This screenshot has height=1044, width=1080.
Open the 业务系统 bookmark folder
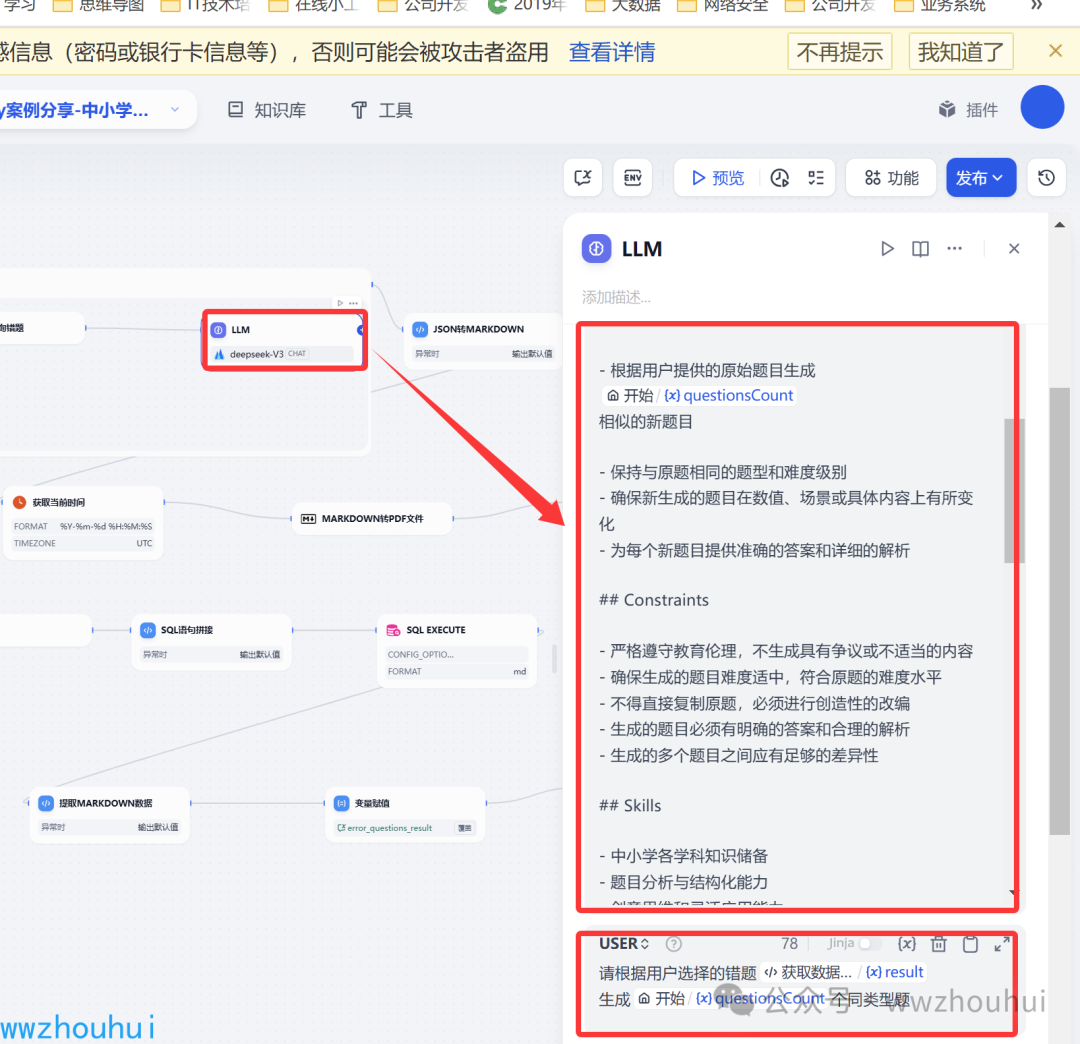[x=939, y=6]
